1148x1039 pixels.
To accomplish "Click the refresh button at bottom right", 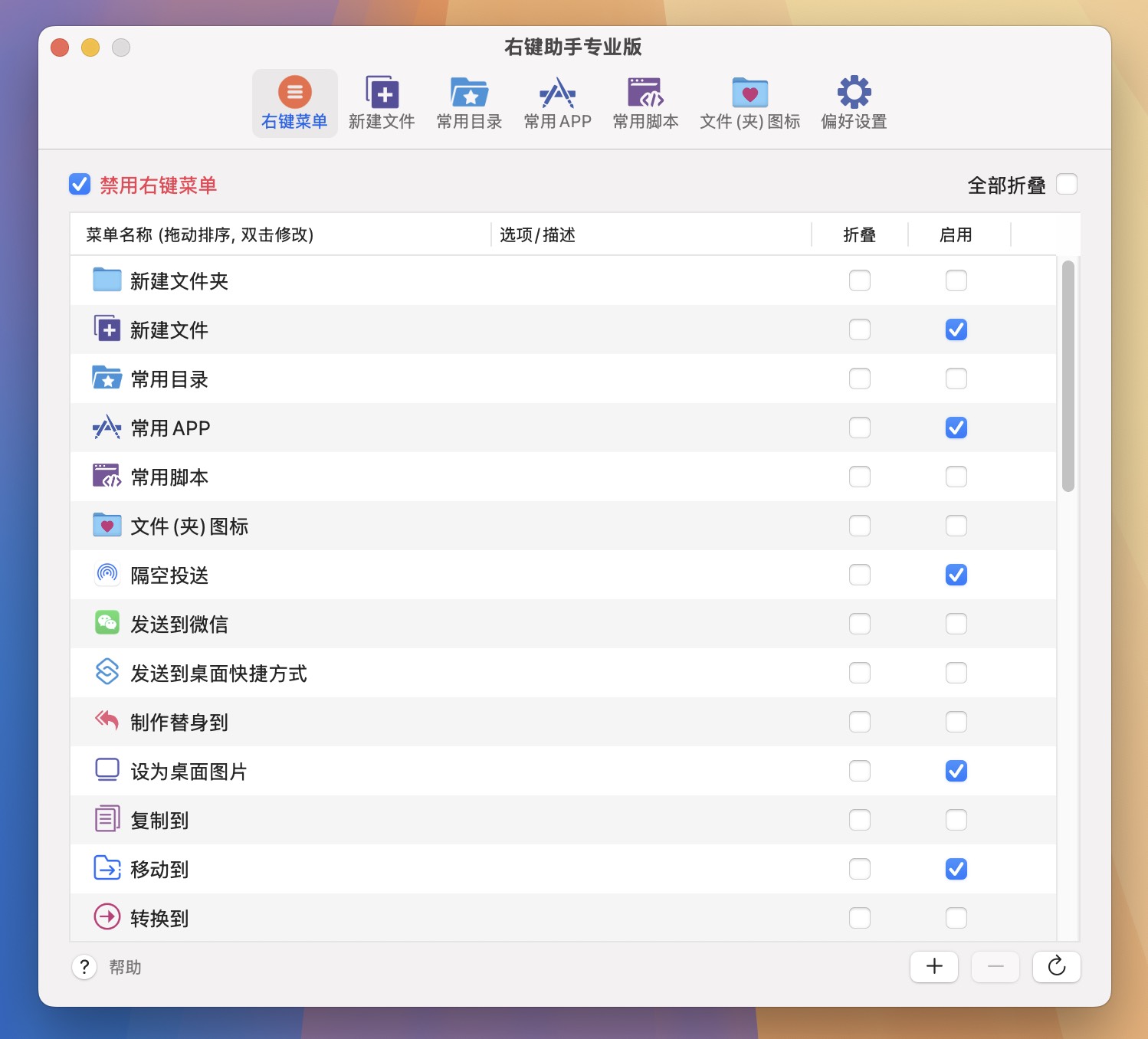I will [1056, 967].
